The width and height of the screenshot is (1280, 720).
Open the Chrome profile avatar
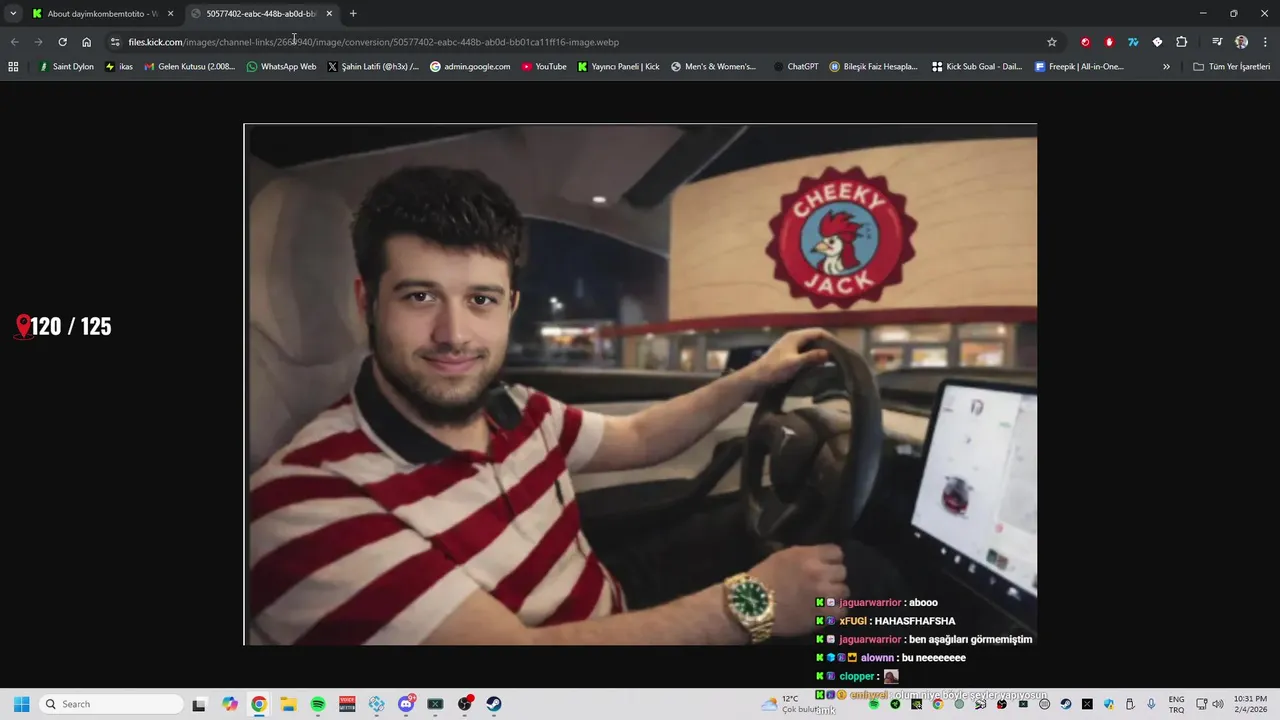1241,42
